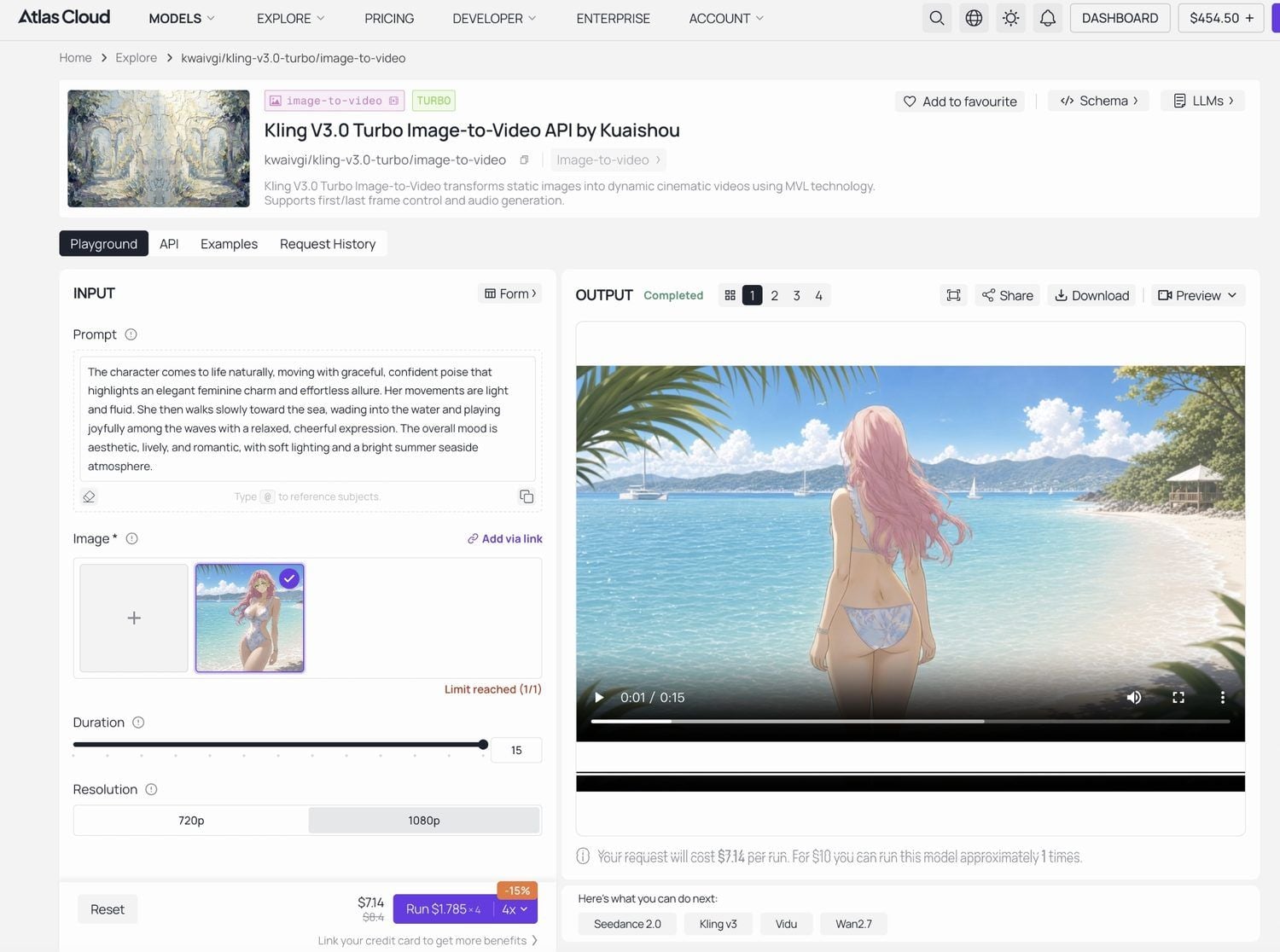Expand the DEVELOPER menu
This screenshot has height=952, width=1280.
(x=494, y=18)
